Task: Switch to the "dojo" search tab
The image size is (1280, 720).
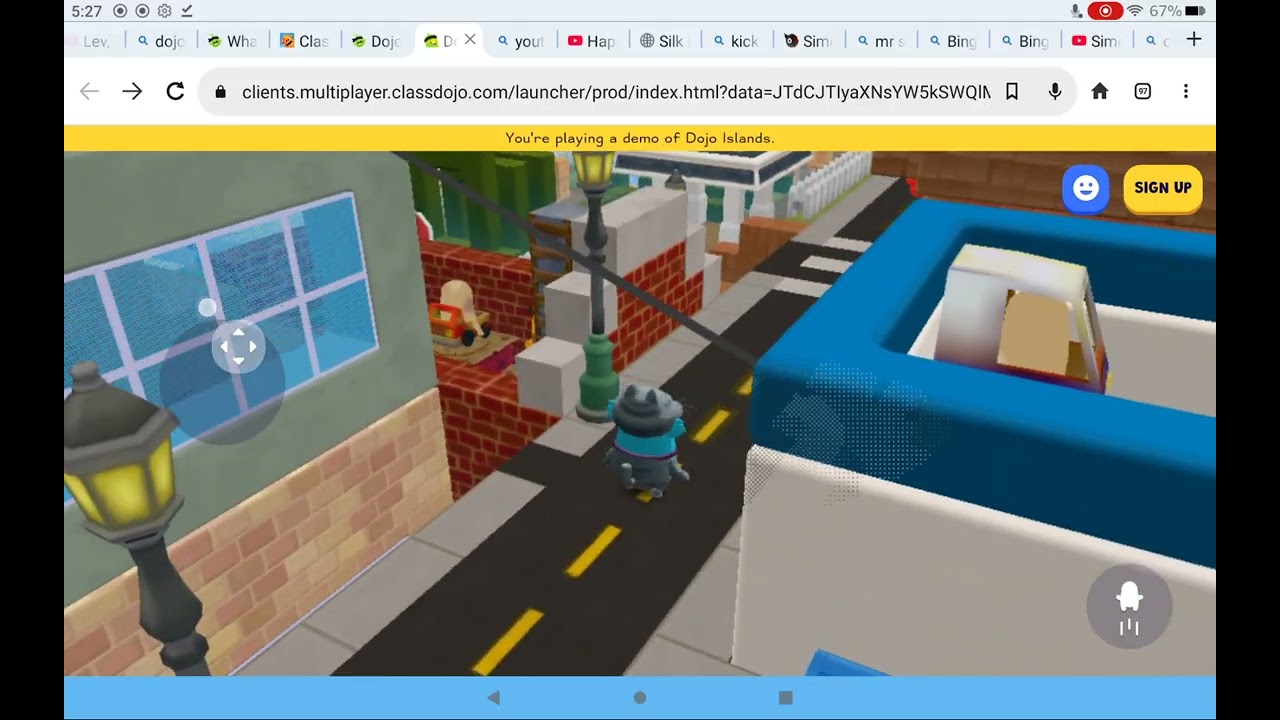Action: [161, 41]
